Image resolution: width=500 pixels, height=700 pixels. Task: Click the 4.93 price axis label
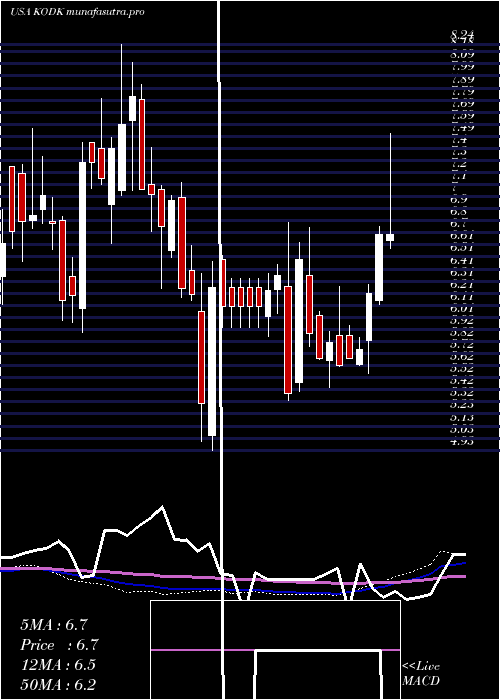pyautogui.click(x=462, y=442)
